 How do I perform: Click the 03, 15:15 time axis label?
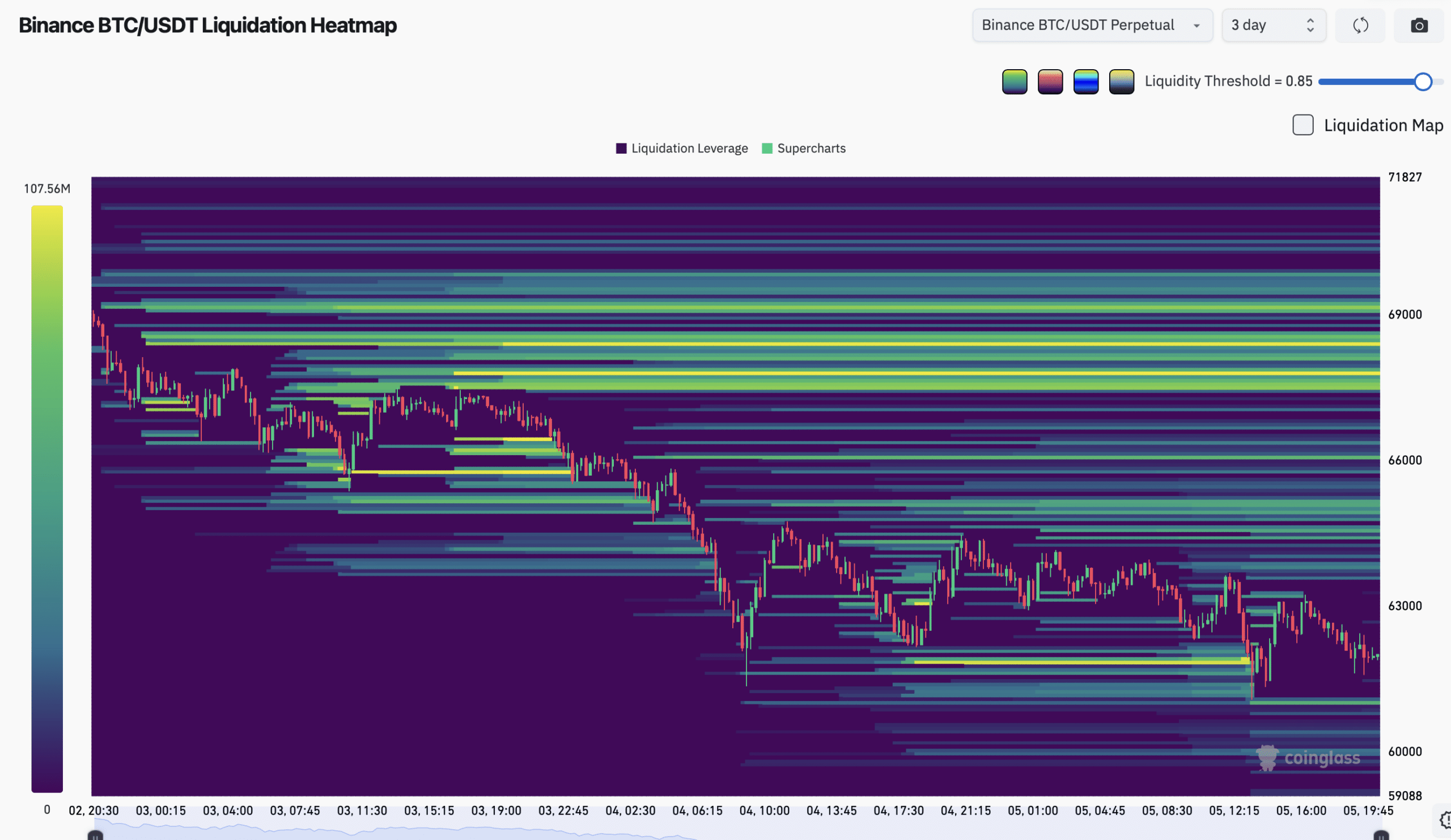tap(430, 811)
